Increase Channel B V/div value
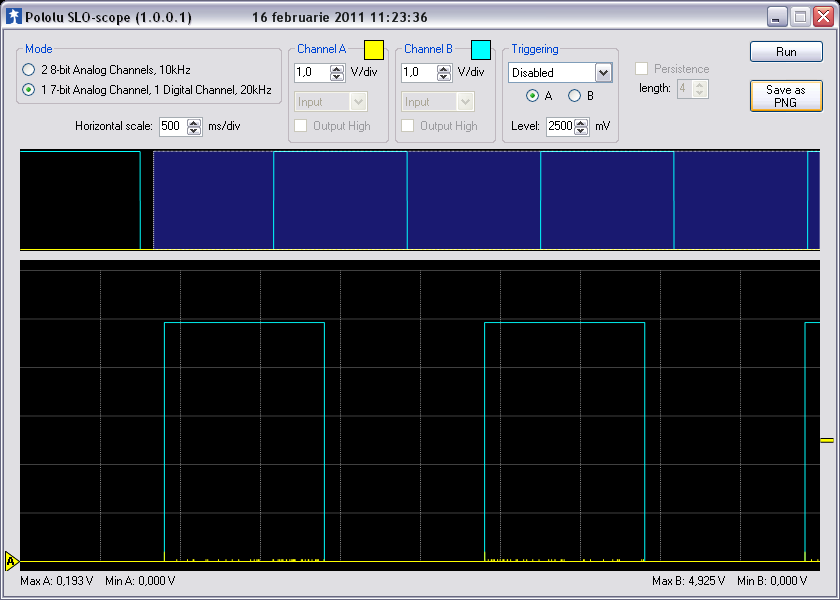This screenshot has height=600, width=840. [x=444, y=68]
